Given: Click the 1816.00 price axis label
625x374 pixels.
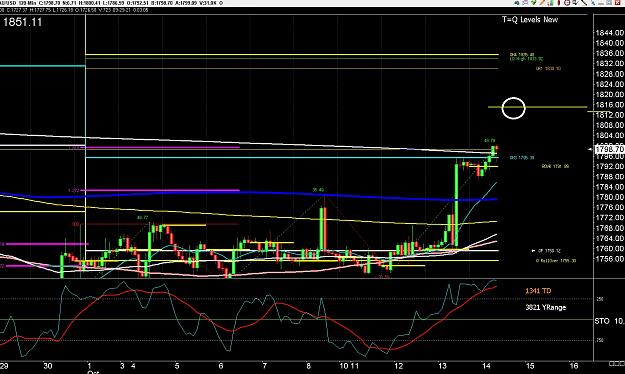Looking at the screenshot, I should (610, 105).
